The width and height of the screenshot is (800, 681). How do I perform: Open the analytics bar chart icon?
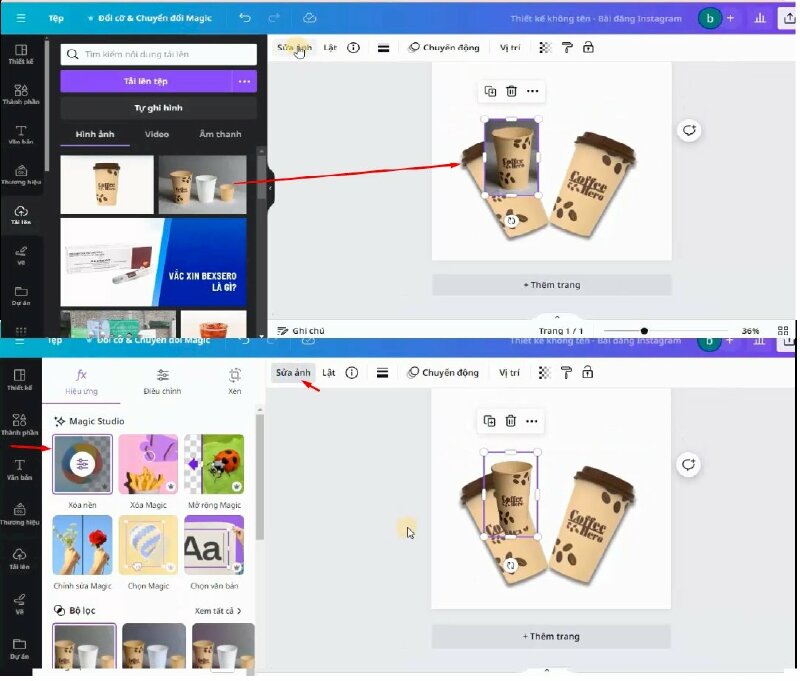760,18
